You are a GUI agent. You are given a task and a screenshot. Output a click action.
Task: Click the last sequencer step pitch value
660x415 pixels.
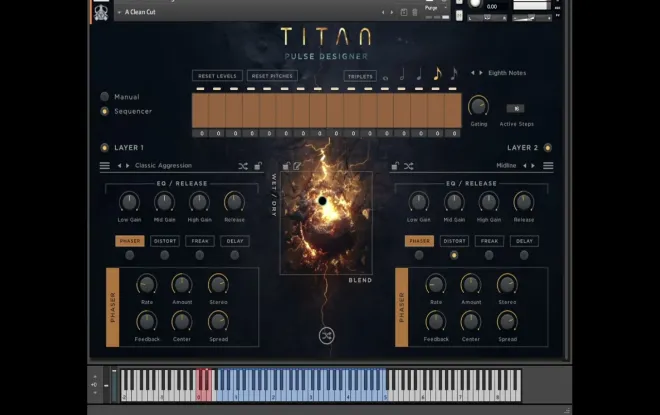[x=454, y=133]
